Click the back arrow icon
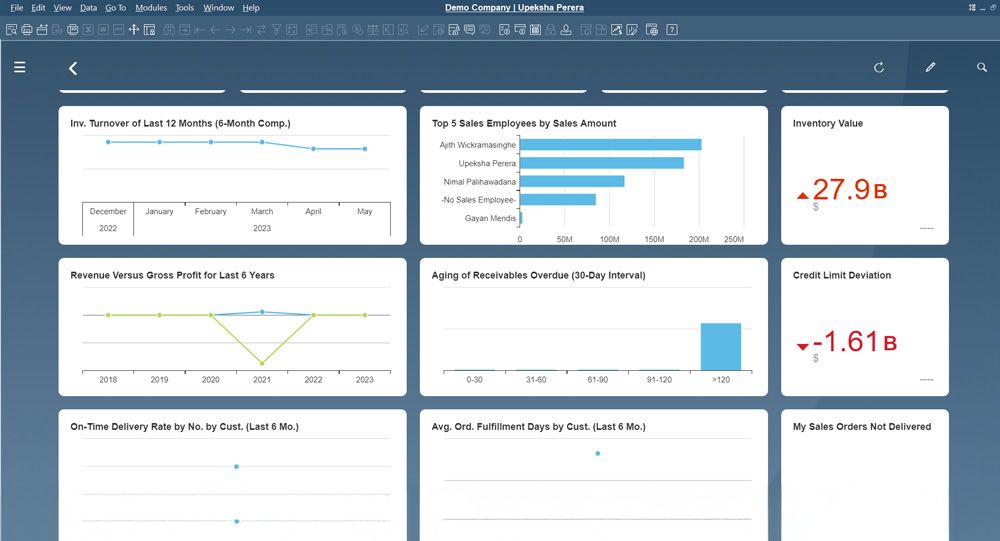 tap(73, 68)
